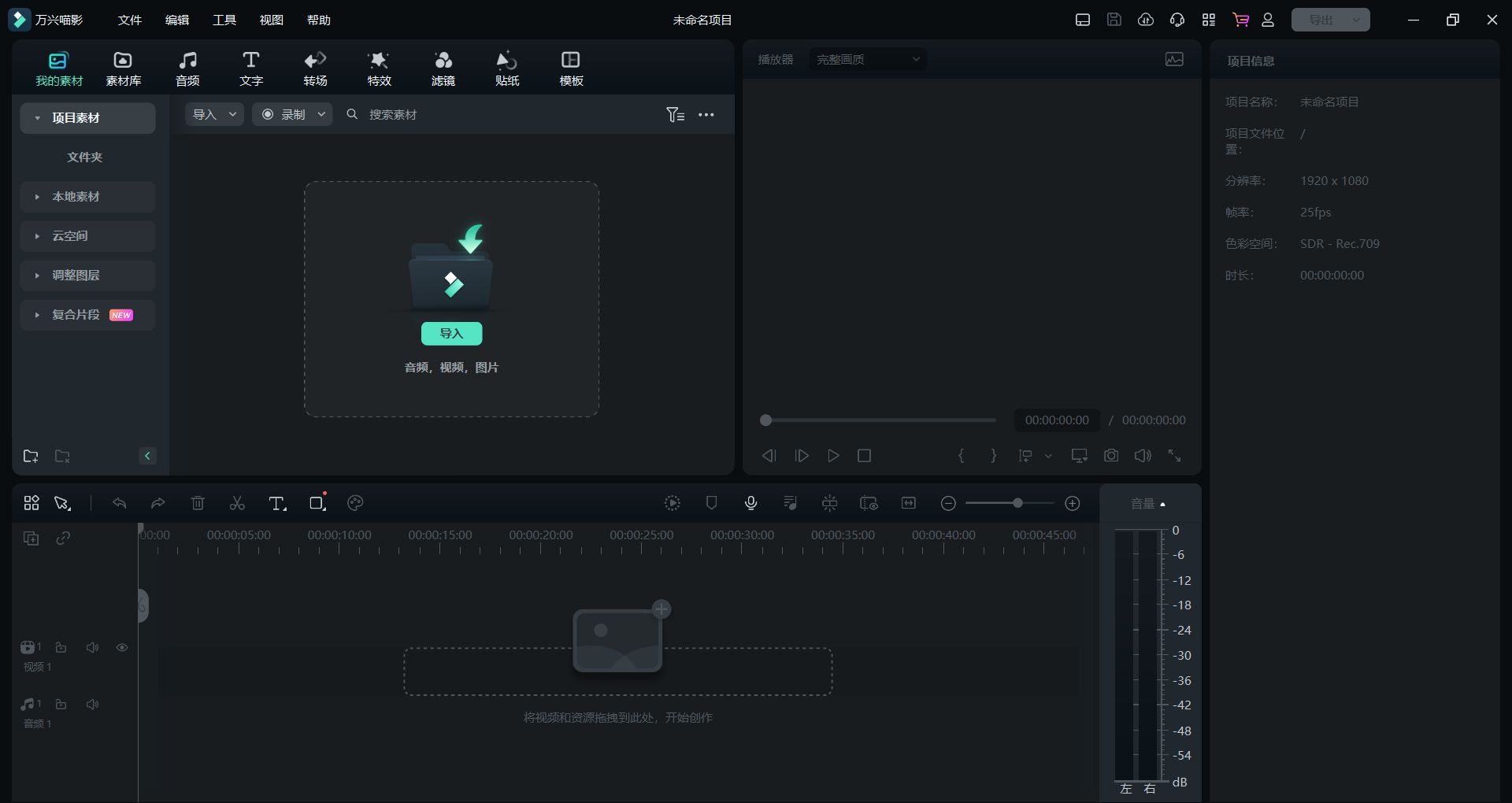The height and width of the screenshot is (803, 1512).
Task: Mute the 音频 1 track
Action: (x=92, y=705)
